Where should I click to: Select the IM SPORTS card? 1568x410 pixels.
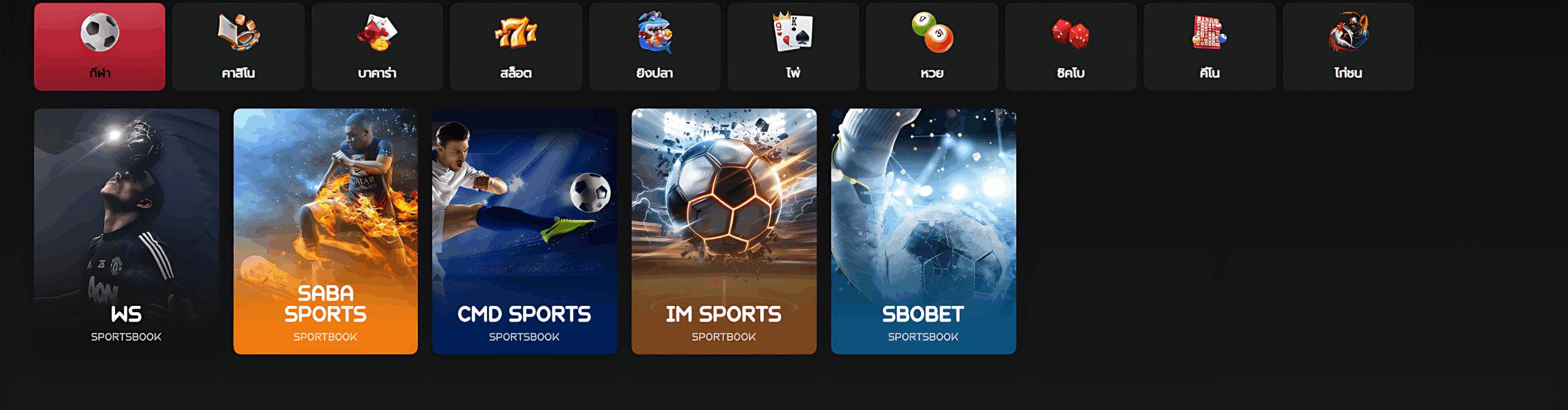724,231
